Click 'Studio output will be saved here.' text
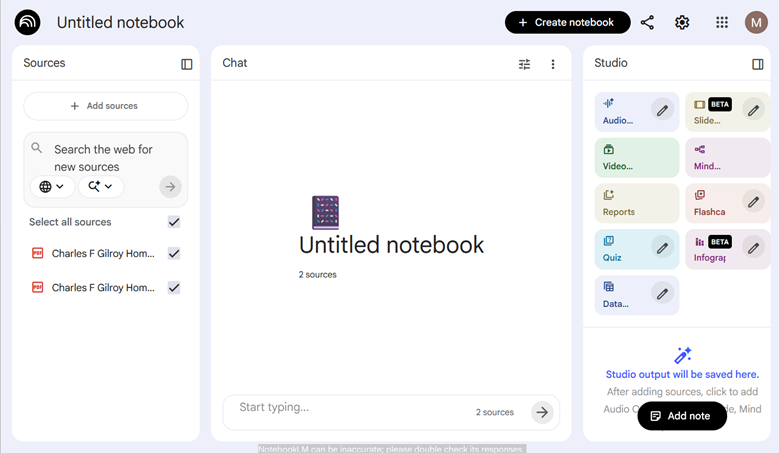This screenshot has width=779, height=453. (x=682, y=375)
